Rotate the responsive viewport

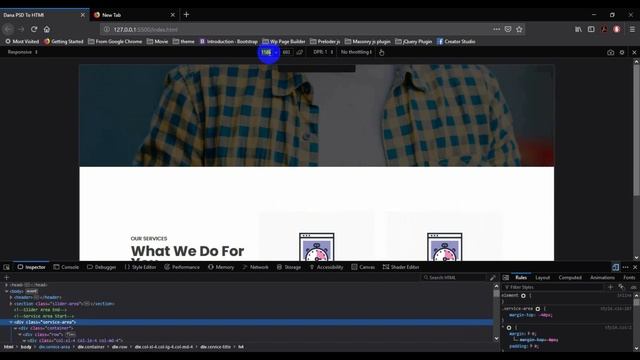point(300,52)
